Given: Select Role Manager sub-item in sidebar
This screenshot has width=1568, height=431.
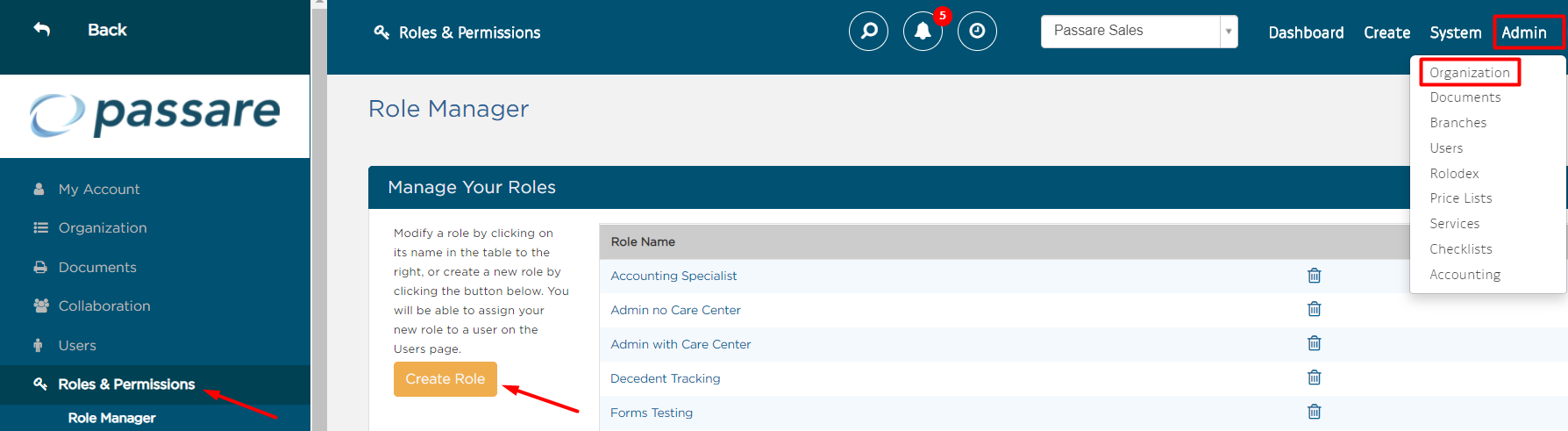Looking at the screenshot, I should (111, 418).
